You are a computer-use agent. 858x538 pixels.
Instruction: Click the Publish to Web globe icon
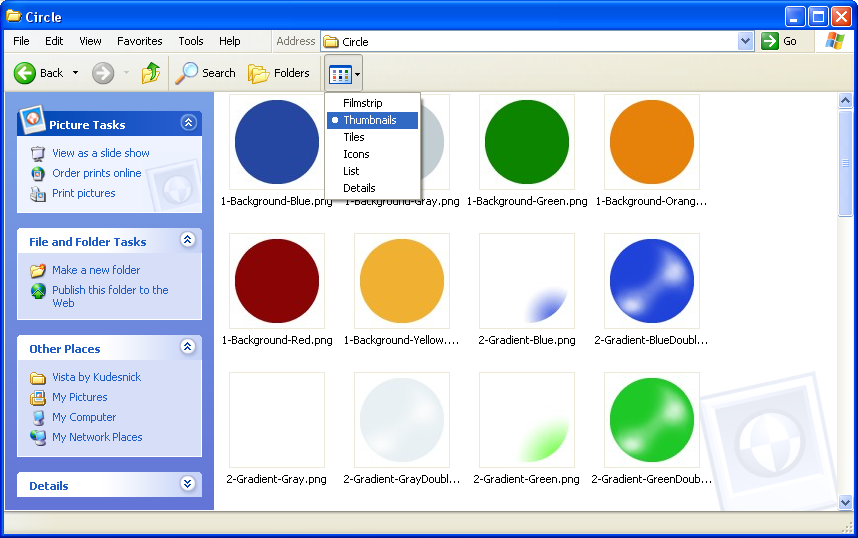tap(38, 291)
